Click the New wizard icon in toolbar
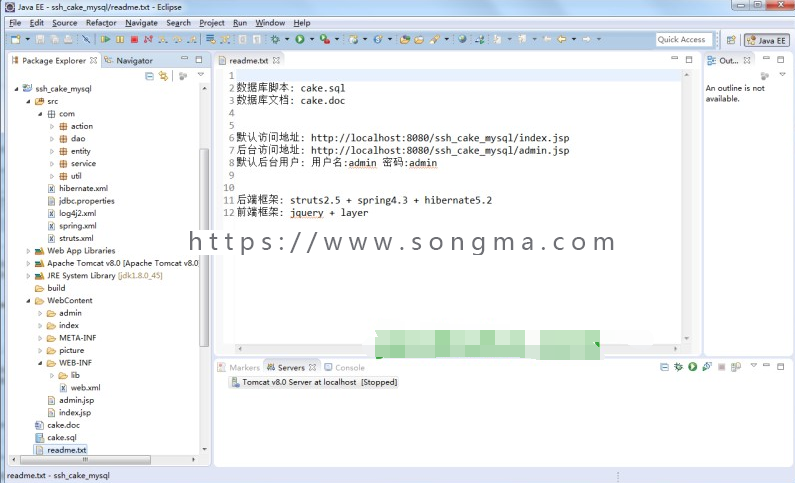Screen dimensions: 795x483 (x=15, y=40)
